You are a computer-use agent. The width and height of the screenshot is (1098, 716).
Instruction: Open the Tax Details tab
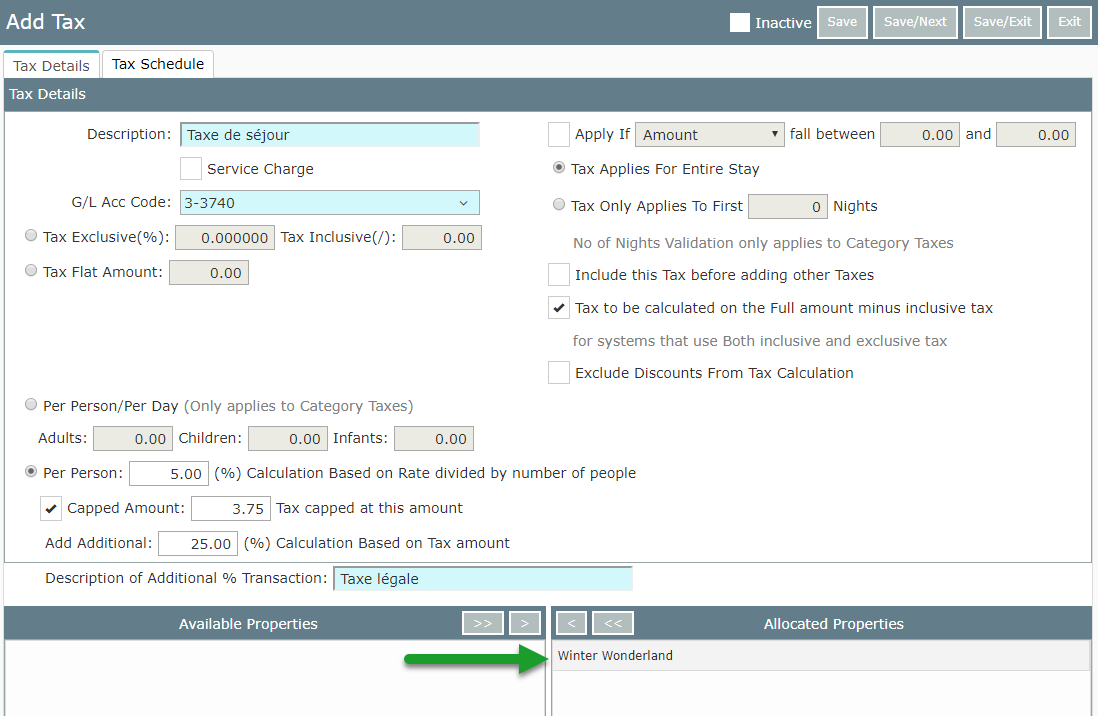click(51, 65)
